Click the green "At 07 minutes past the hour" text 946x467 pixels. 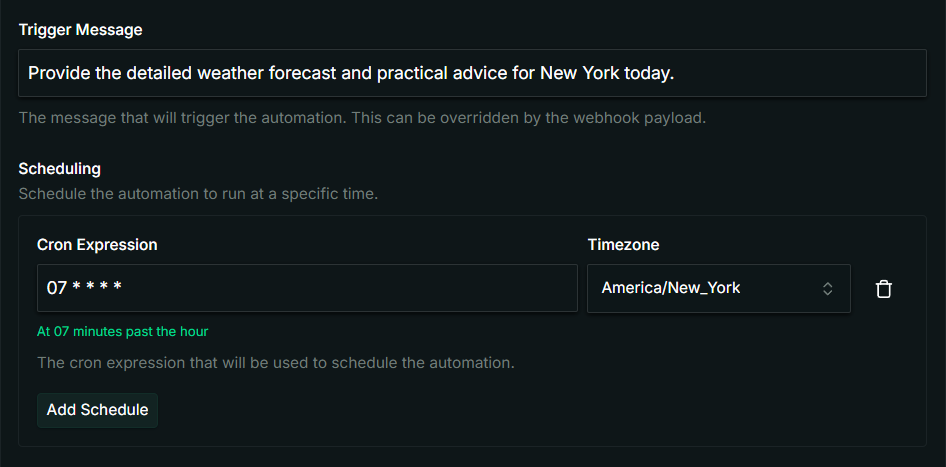pyautogui.click(x=122, y=331)
